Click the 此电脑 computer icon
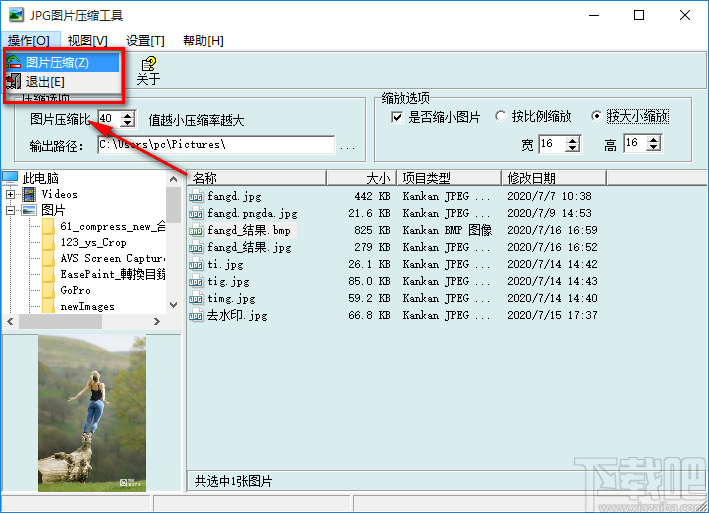 click(10, 178)
